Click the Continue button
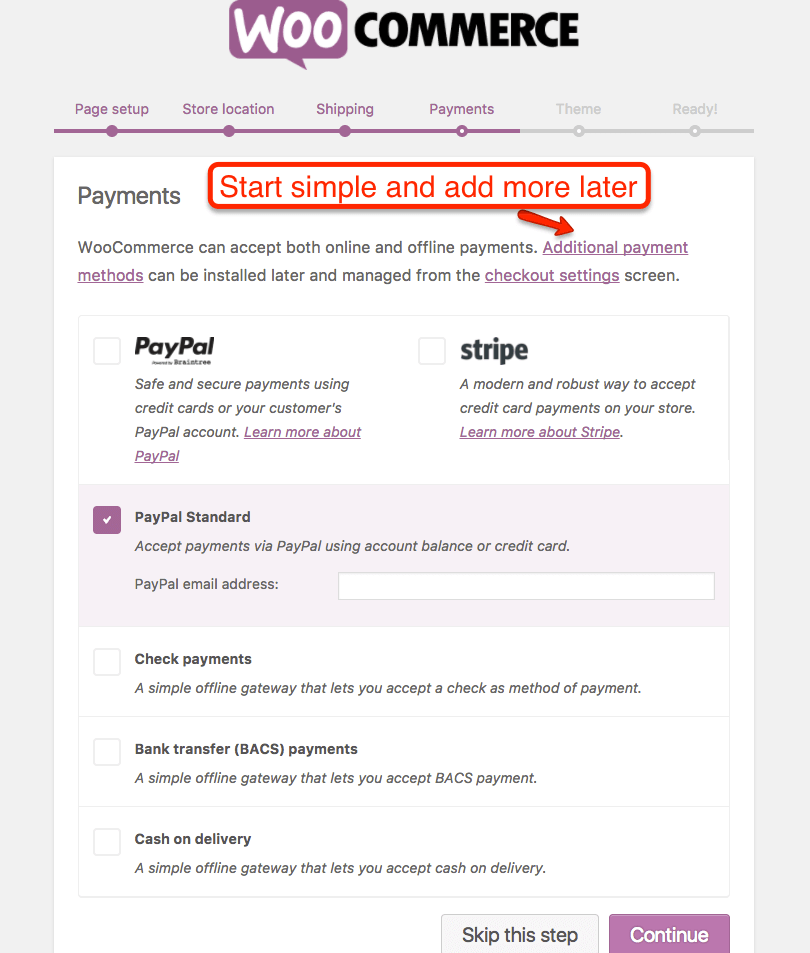This screenshot has height=953, width=810. coord(669,934)
